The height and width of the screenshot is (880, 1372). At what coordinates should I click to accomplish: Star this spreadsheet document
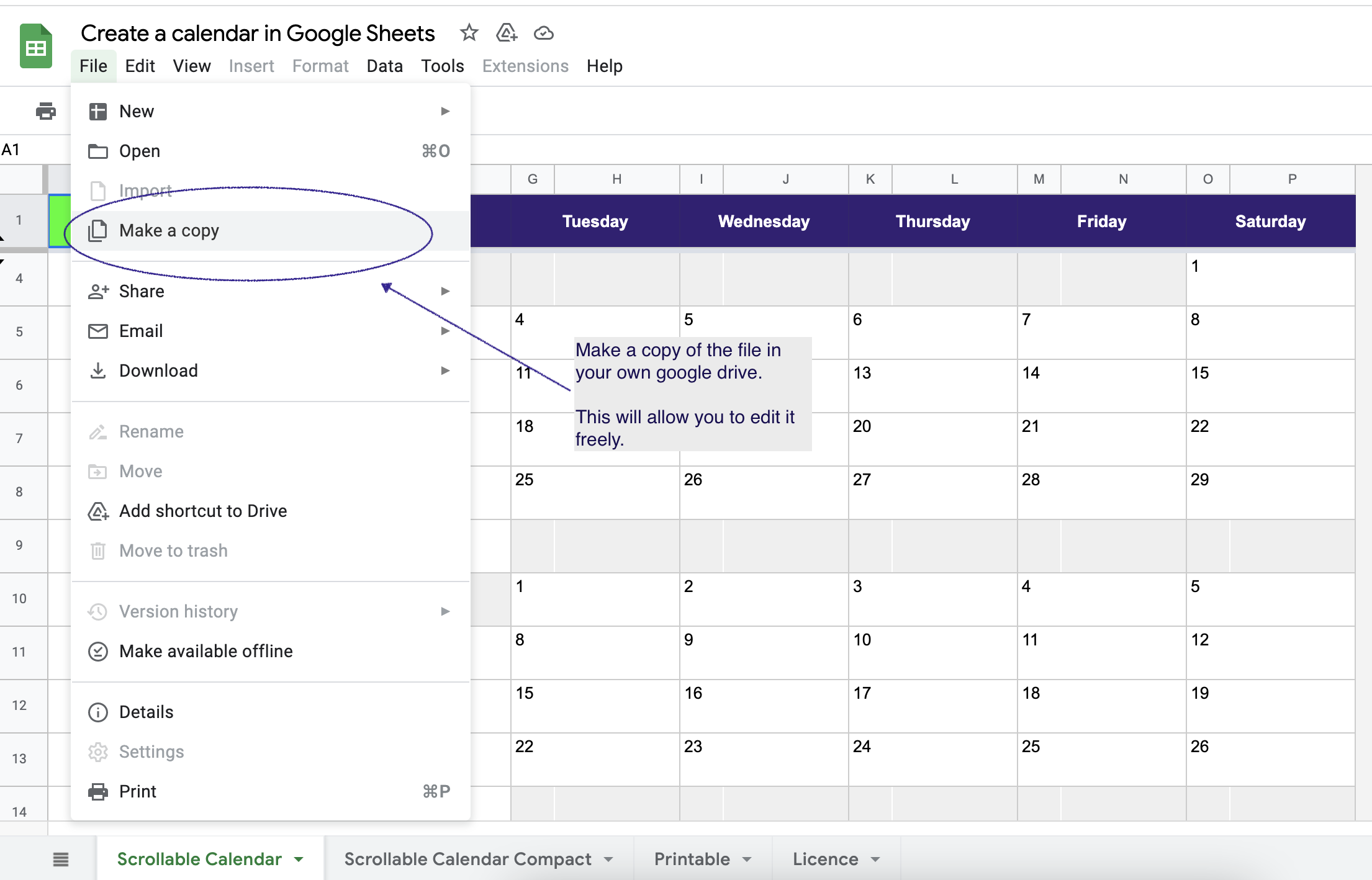point(469,32)
